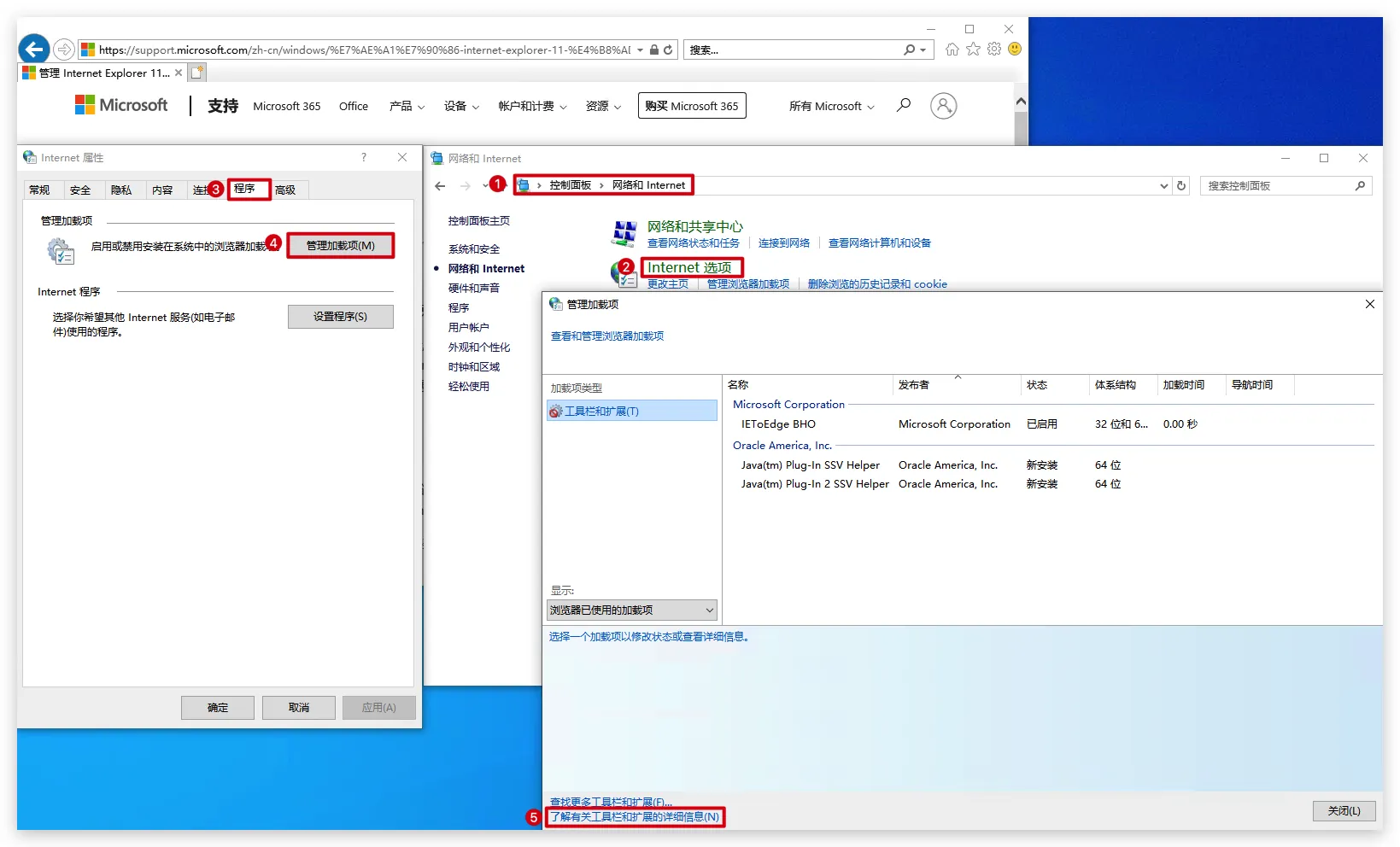Screen dimensions: 1400x847
Task: Click the 设置程序(S) button
Action: 340,316
